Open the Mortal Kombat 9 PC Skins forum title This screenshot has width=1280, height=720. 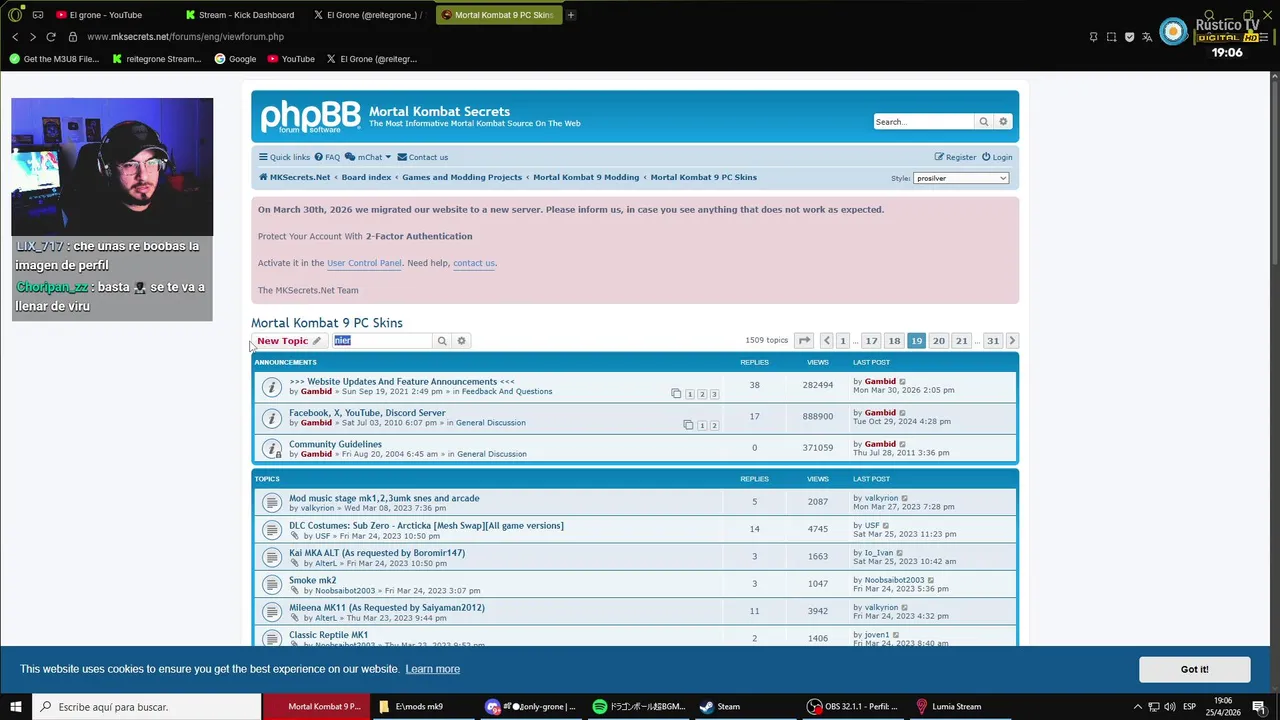(327, 323)
